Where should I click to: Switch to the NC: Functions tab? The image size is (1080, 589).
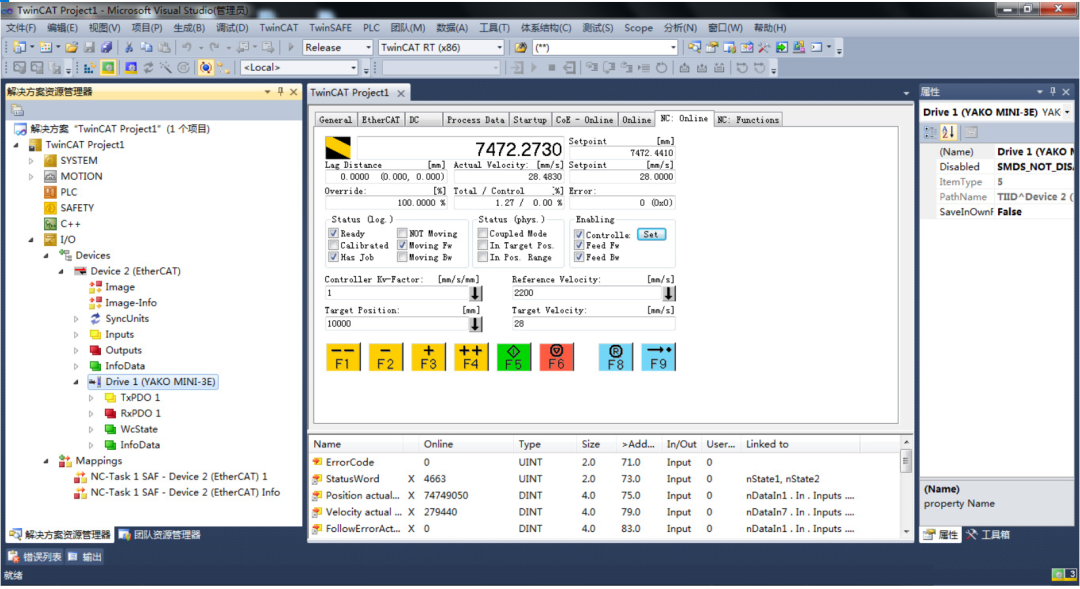747,120
